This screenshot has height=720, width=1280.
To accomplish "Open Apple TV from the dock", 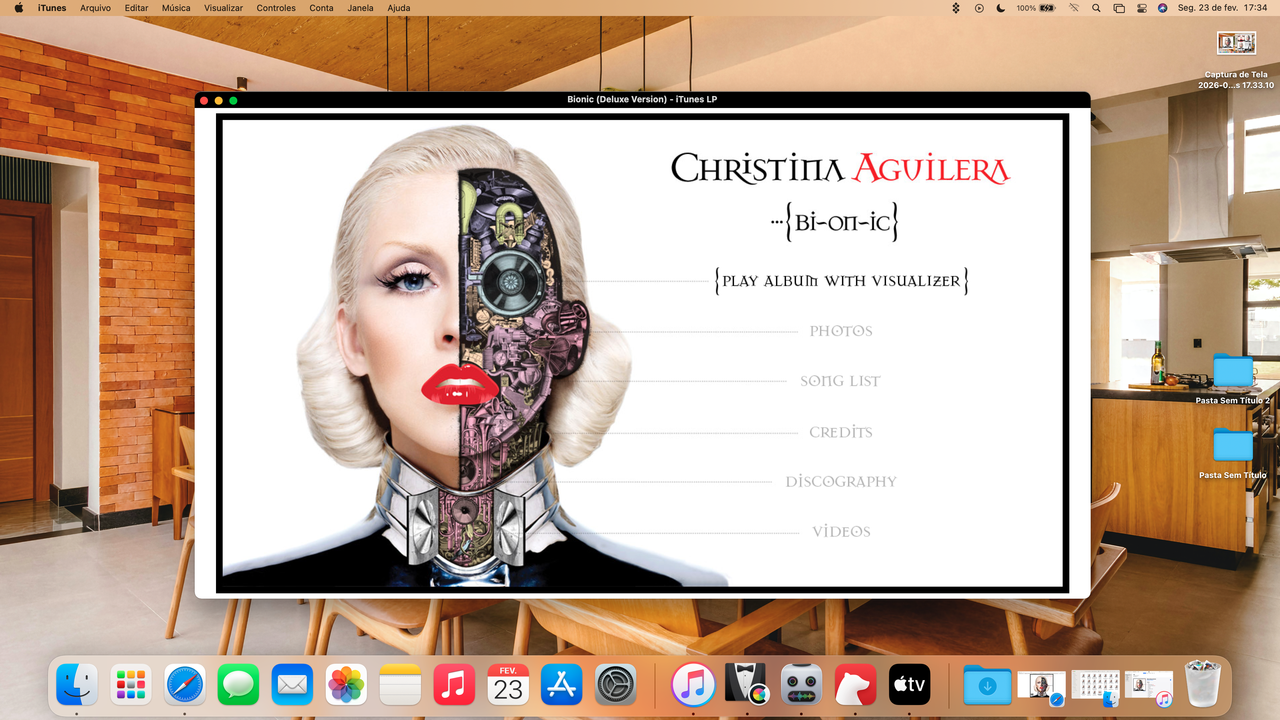I will [909, 685].
